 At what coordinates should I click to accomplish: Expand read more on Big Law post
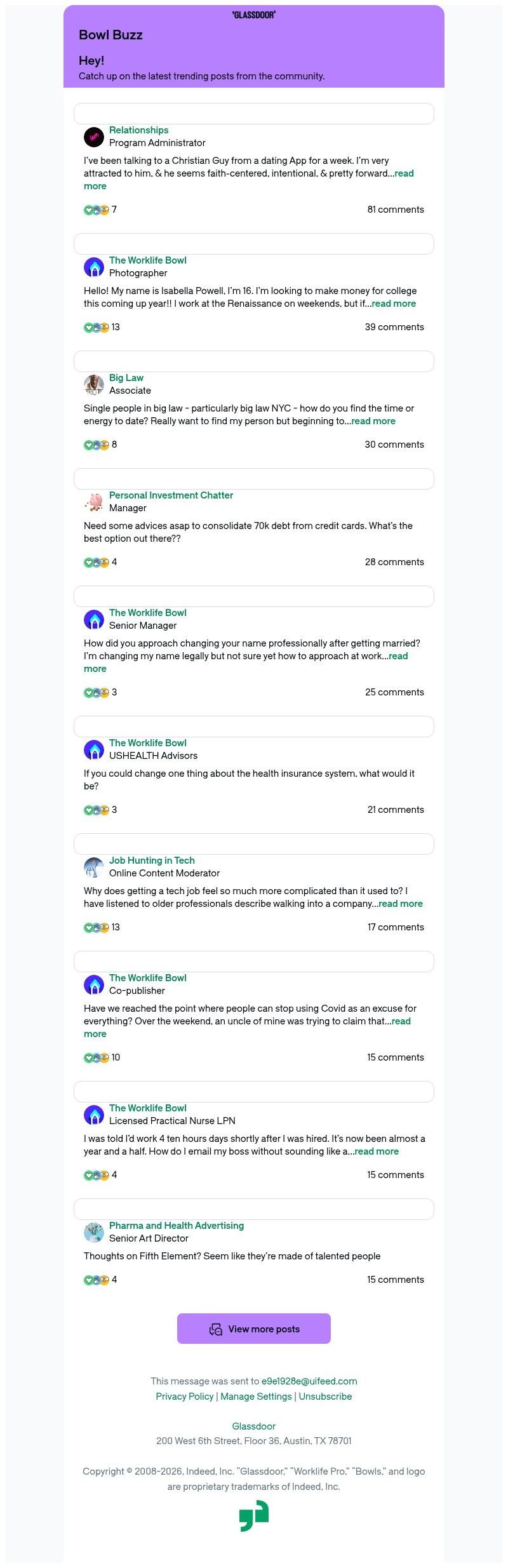pyautogui.click(x=373, y=421)
